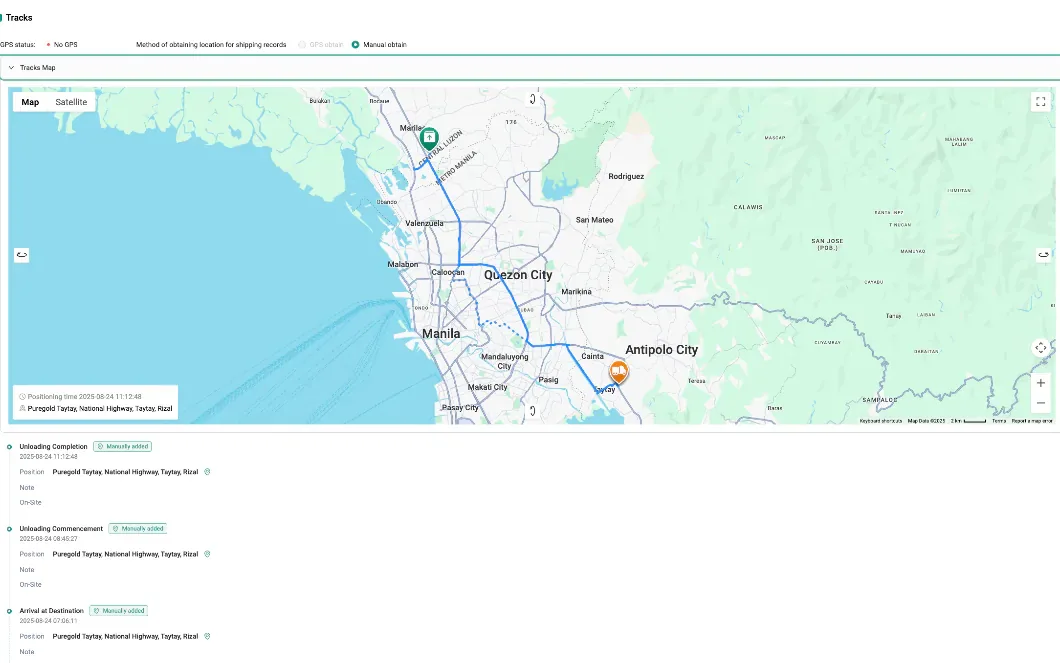Click Manually added tag on Unloading Commencement
The height and width of the screenshot is (663, 1060).
(x=138, y=529)
